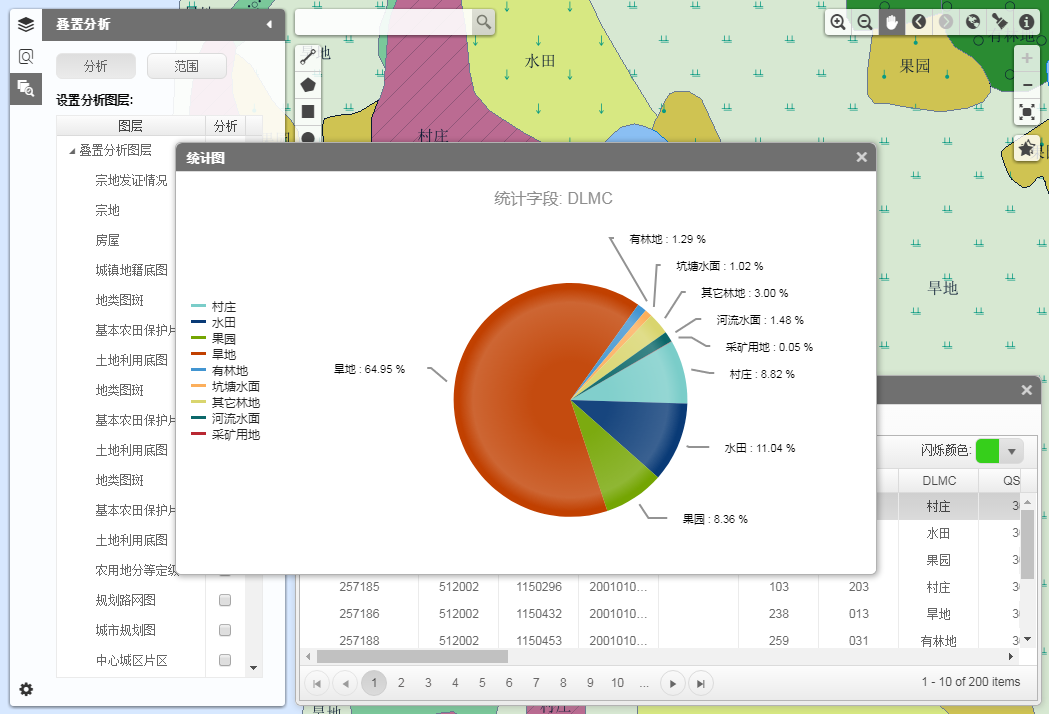Viewport: 1049px width, 714px height.
Task: Open the 闪烁颜色 dropdown arrow
Action: click(x=1012, y=452)
